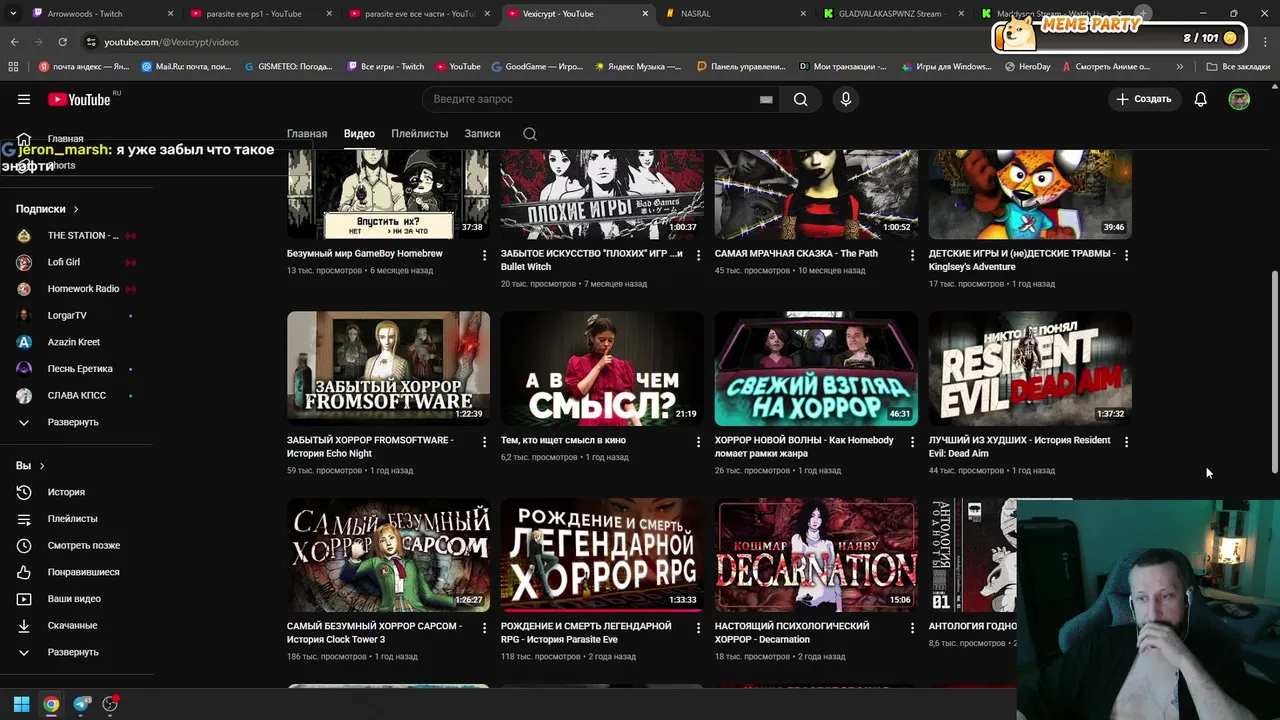
Task: Open Понравившиеся in sidebar
Action: pyautogui.click(x=83, y=572)
